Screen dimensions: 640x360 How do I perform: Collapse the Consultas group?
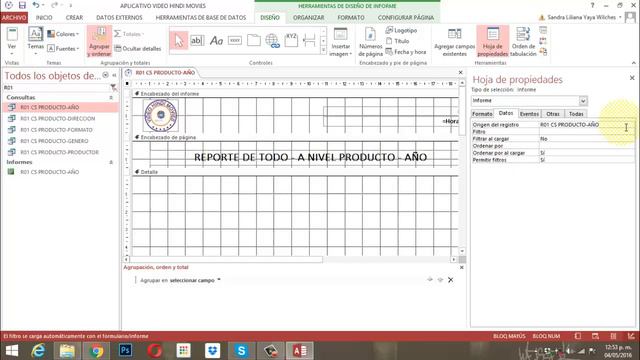point(111,98)
